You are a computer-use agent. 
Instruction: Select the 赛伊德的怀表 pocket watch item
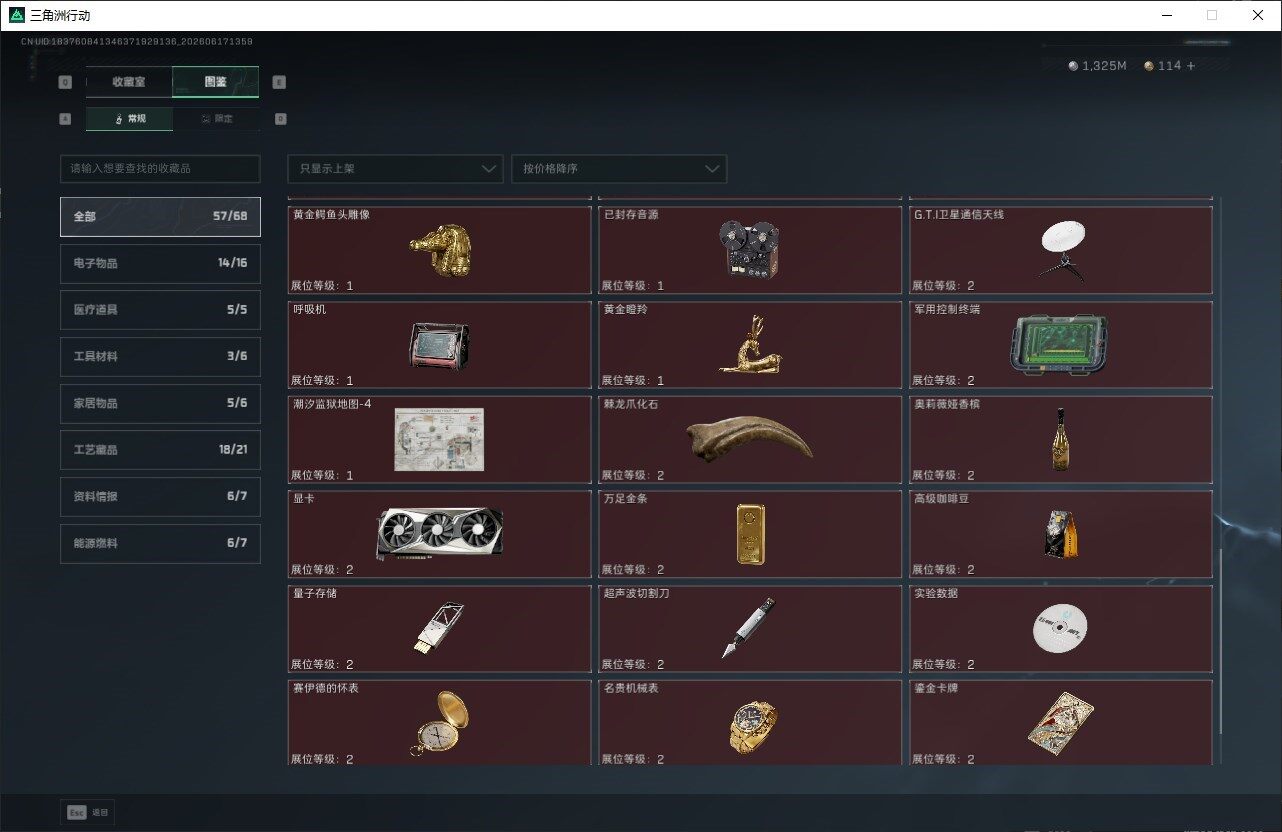[440, 723]
